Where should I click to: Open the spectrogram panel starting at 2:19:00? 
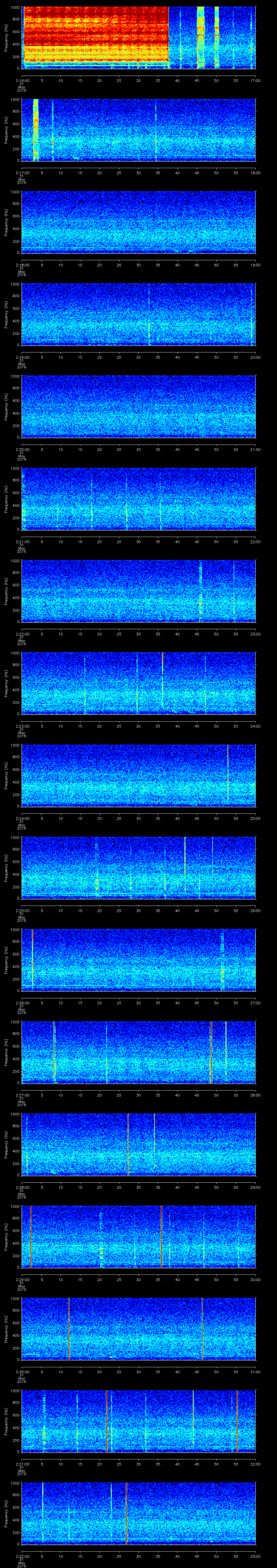click(x=139, y=314)
